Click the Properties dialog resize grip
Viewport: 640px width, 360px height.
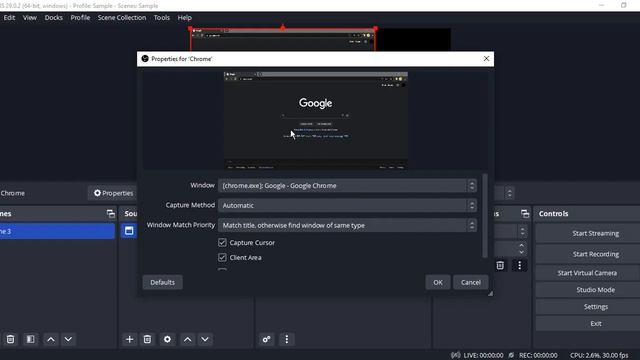click(490, 293)
